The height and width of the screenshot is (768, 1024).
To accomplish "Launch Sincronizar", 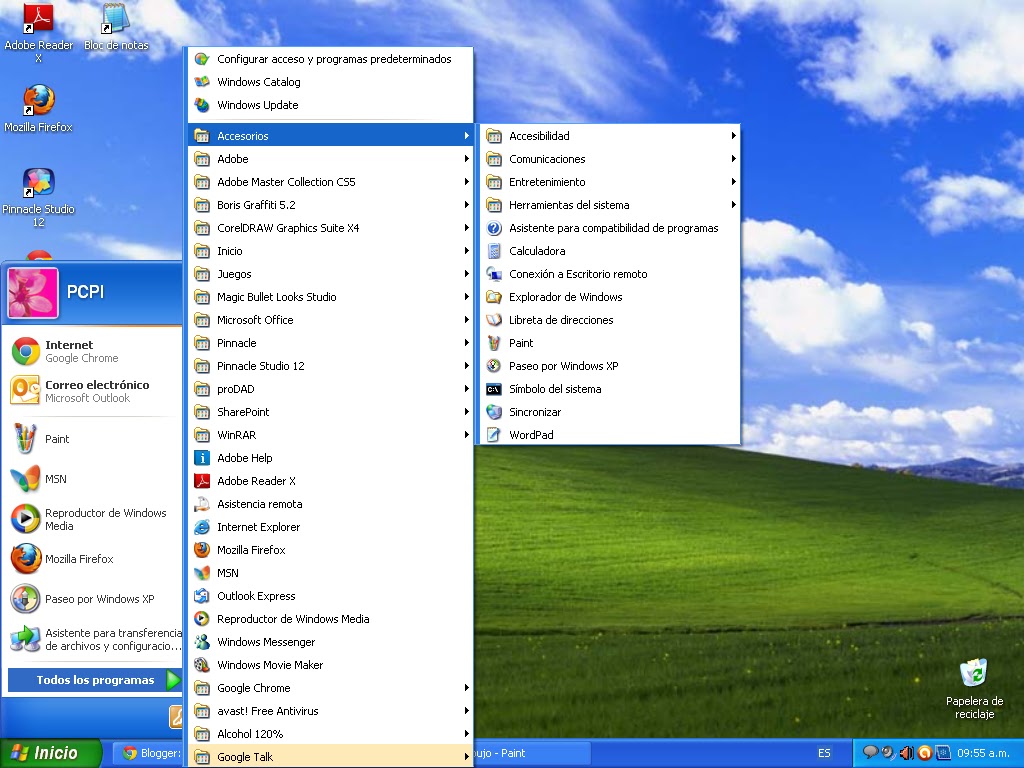I will click(x=610, y=412).
